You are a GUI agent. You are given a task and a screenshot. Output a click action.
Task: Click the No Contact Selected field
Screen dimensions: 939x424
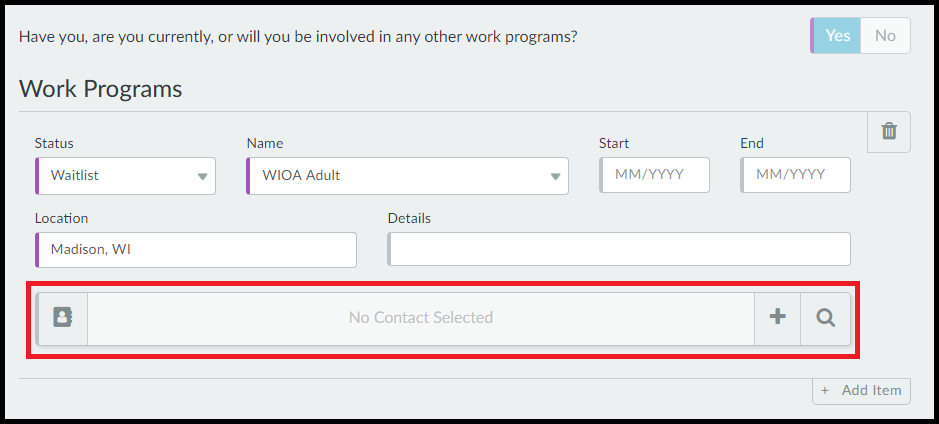tap(420, 318)
